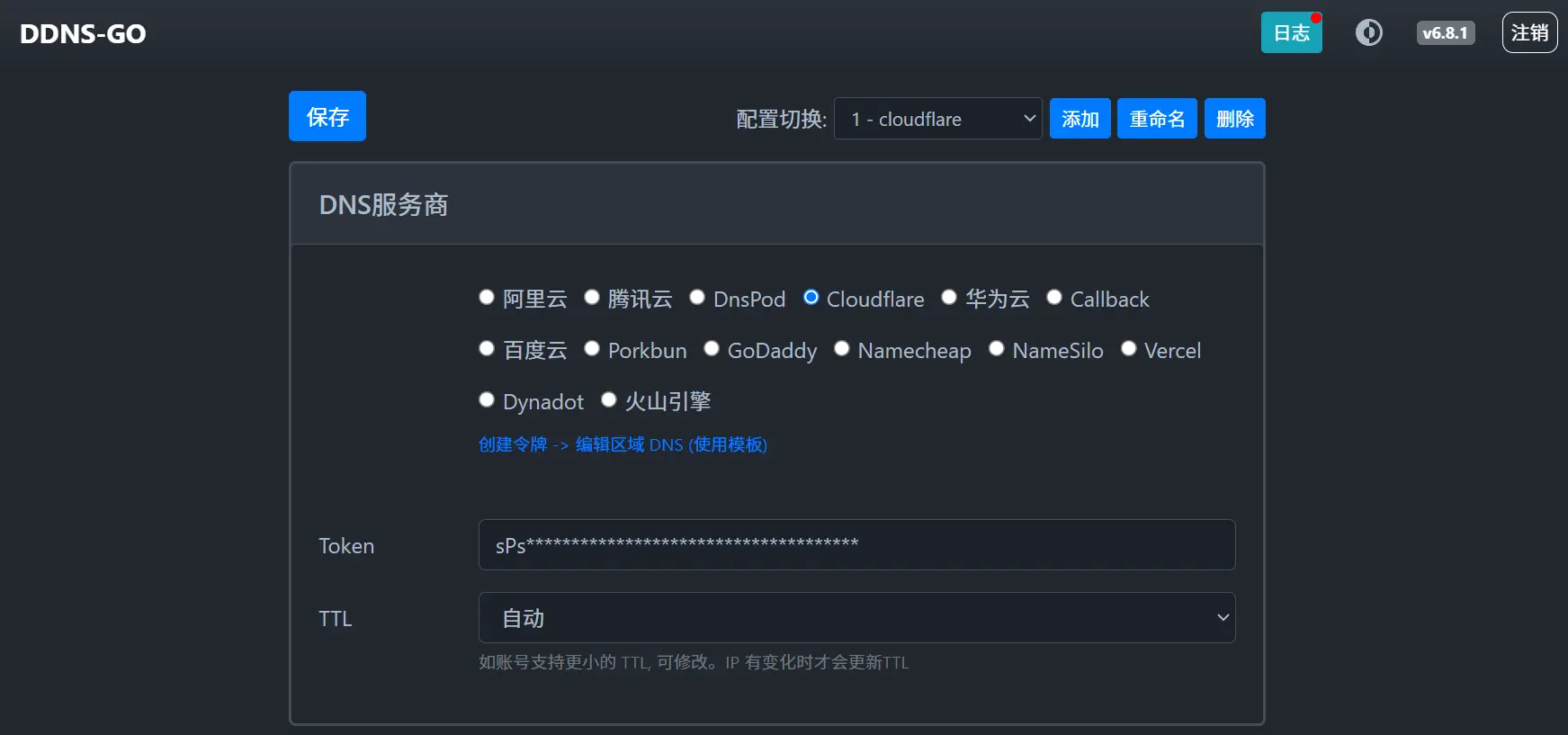Screen dimensions: 1568x735
Task: Select the NameSilo radio option
Action: pos(997,348)
